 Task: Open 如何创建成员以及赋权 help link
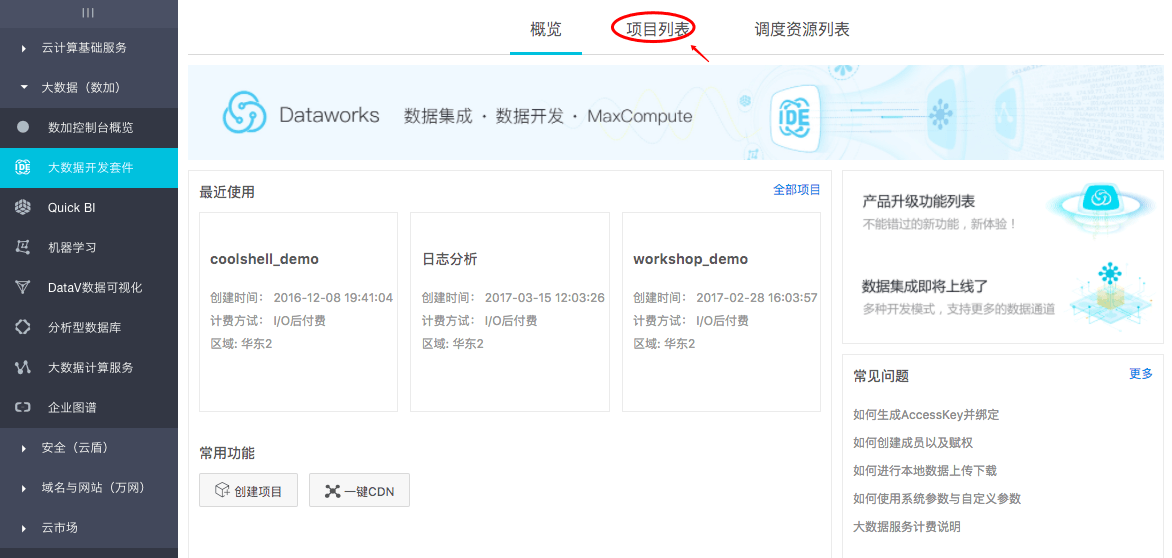pyautogui.click(x=913, y=443)
